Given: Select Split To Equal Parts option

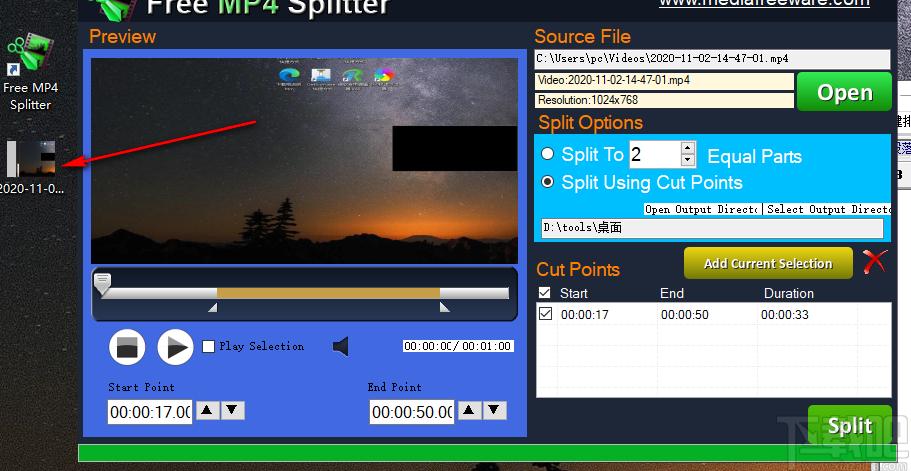Looking at the screenshot, I should click(547, 154).
